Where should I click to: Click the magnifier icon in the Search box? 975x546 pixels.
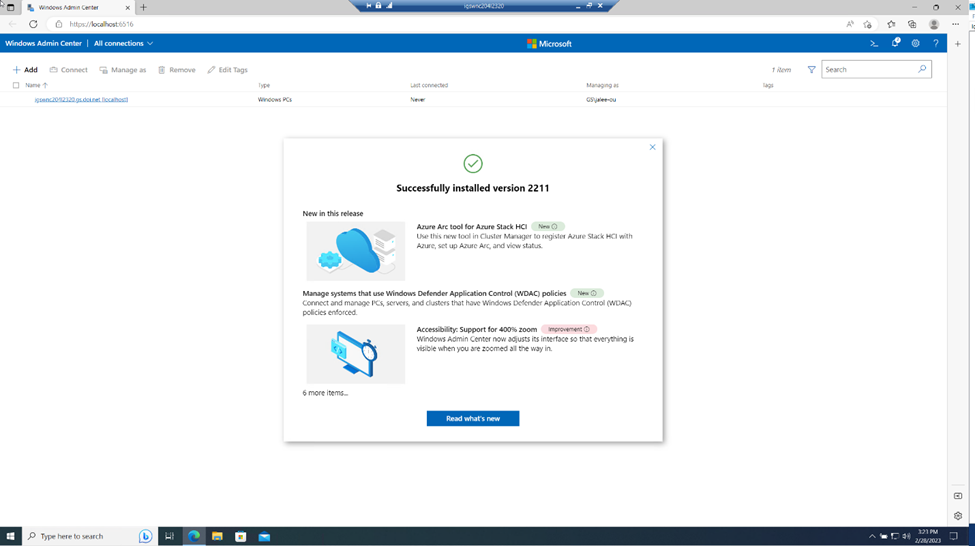[922, 69]
